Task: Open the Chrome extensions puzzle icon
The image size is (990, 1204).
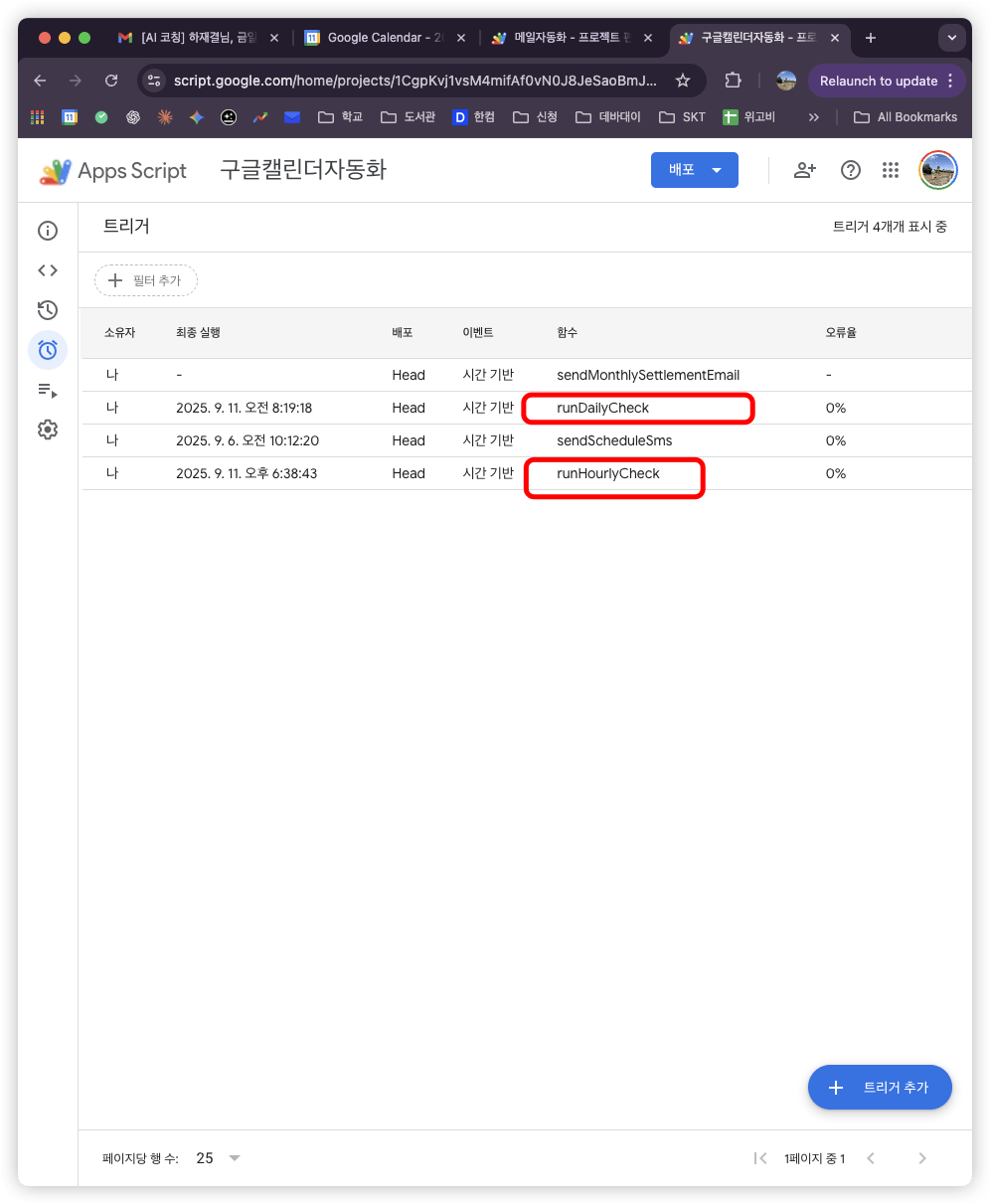Action: coord(733,81)
